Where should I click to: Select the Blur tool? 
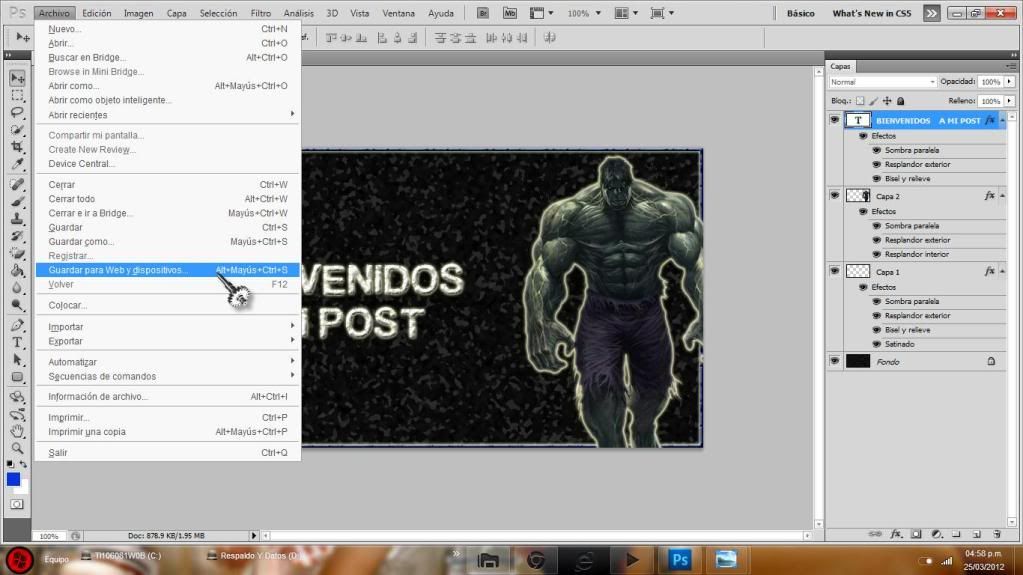pos(17,287)
